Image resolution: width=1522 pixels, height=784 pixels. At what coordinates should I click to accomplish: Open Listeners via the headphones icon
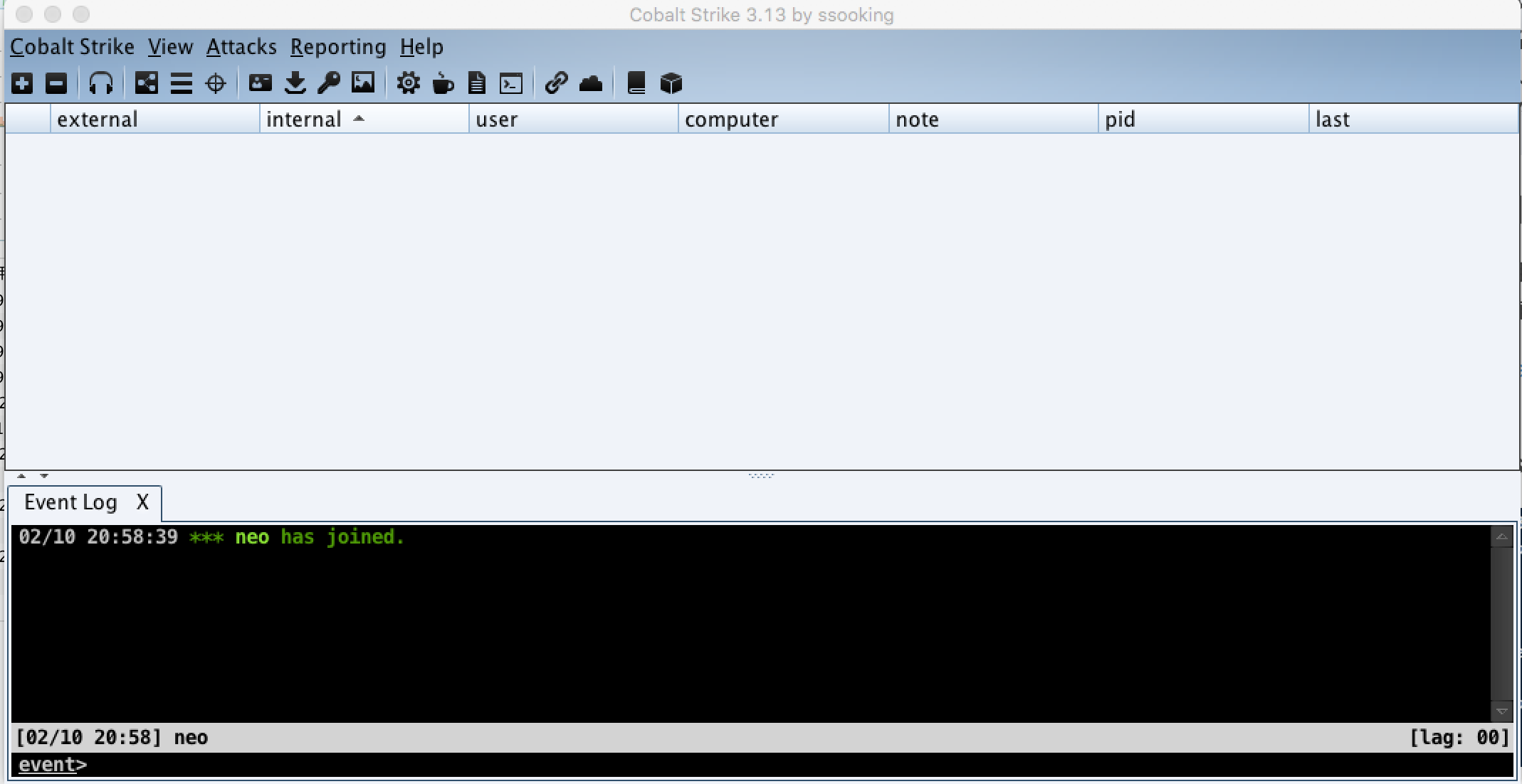101,83
